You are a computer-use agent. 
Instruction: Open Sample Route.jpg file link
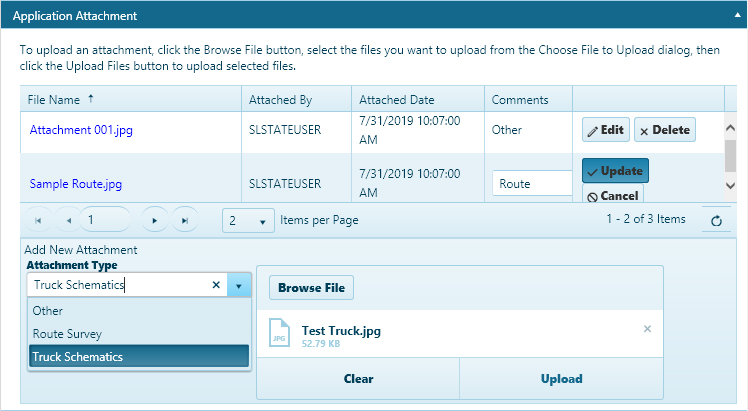click(75, 184)
